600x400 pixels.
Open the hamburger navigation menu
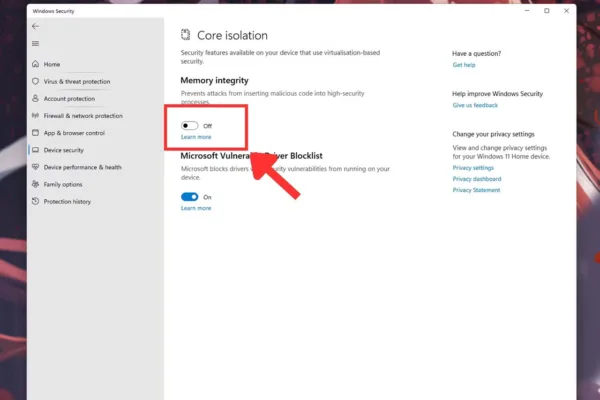[36, 43]
